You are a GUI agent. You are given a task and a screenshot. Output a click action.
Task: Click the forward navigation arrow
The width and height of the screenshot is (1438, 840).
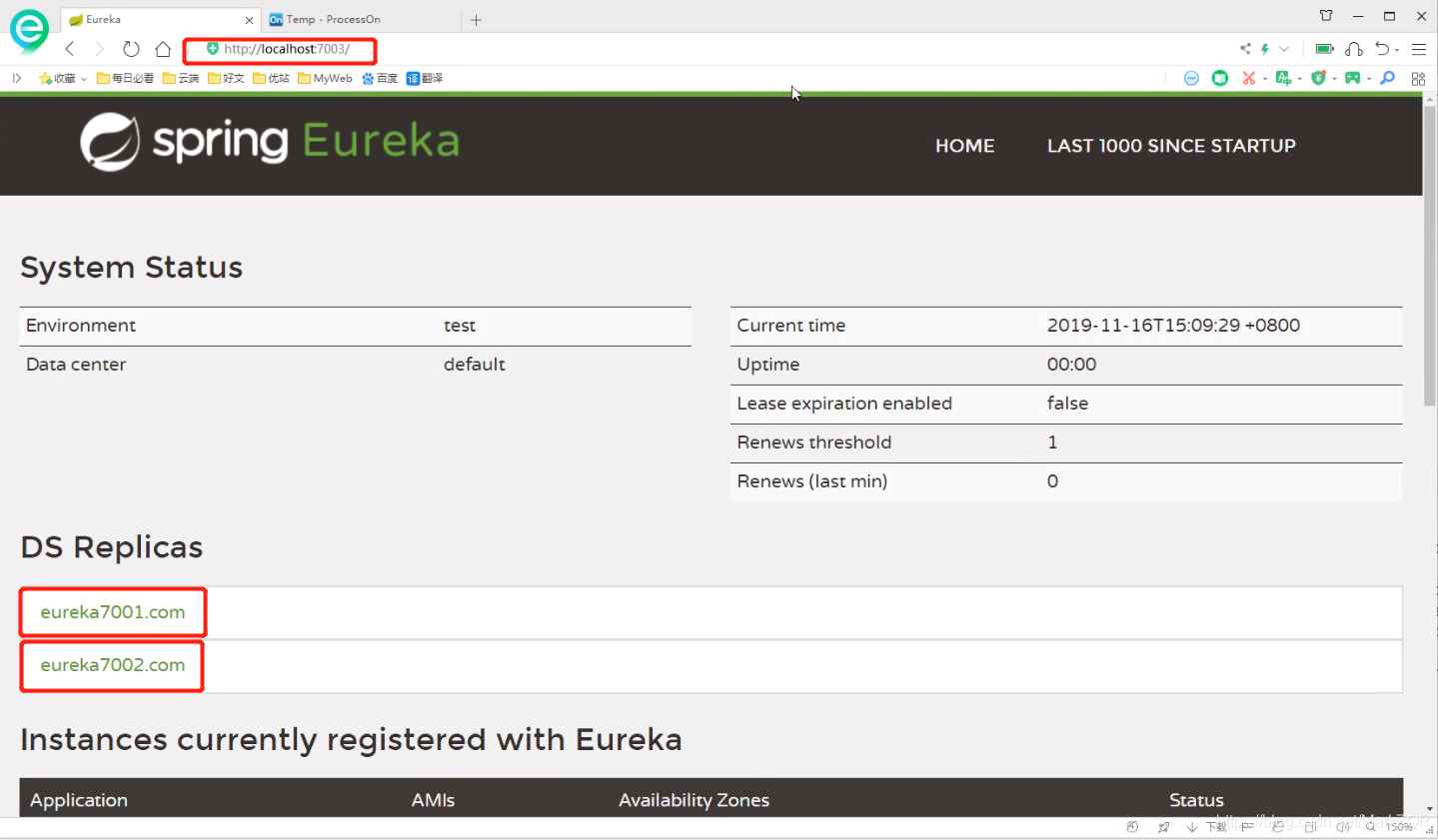pyautogui.click(x=99, y=49)
